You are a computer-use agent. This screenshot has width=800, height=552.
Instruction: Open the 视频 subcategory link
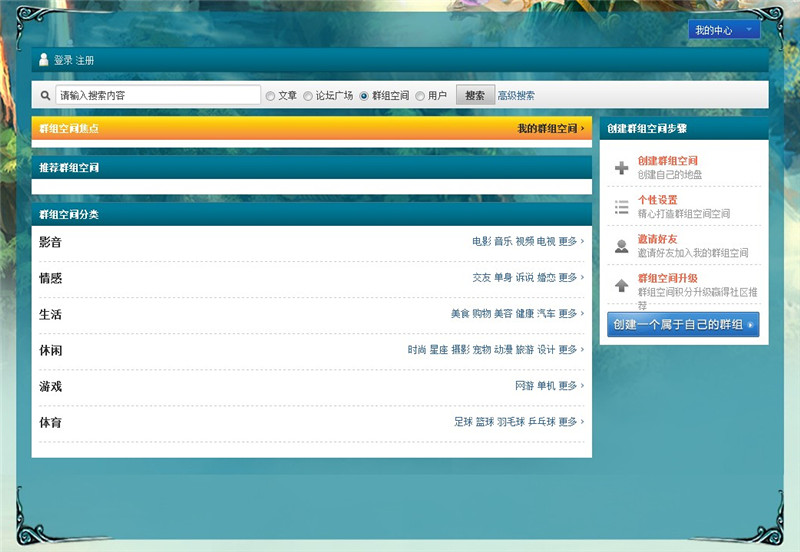tap(525, 241)
